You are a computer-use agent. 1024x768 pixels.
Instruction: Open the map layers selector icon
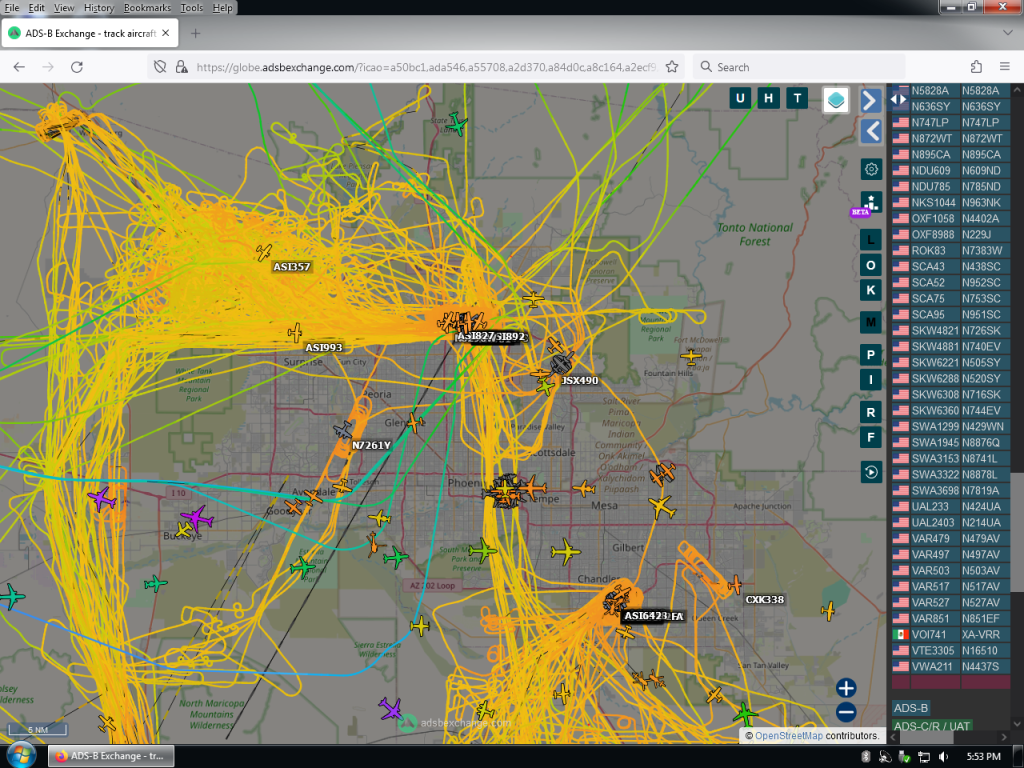tap(835, 100)
